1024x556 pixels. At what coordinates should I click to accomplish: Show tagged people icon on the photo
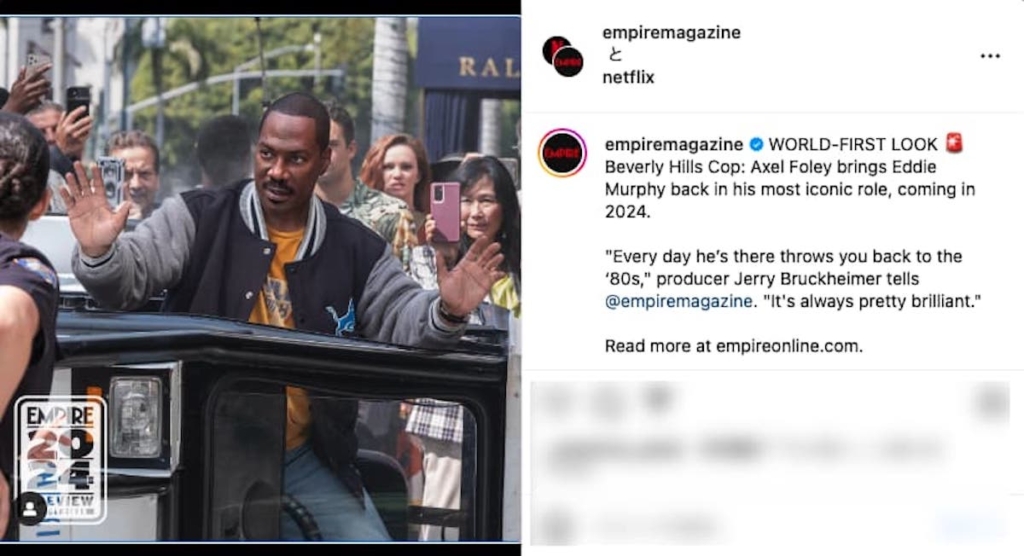coord(30,510)
